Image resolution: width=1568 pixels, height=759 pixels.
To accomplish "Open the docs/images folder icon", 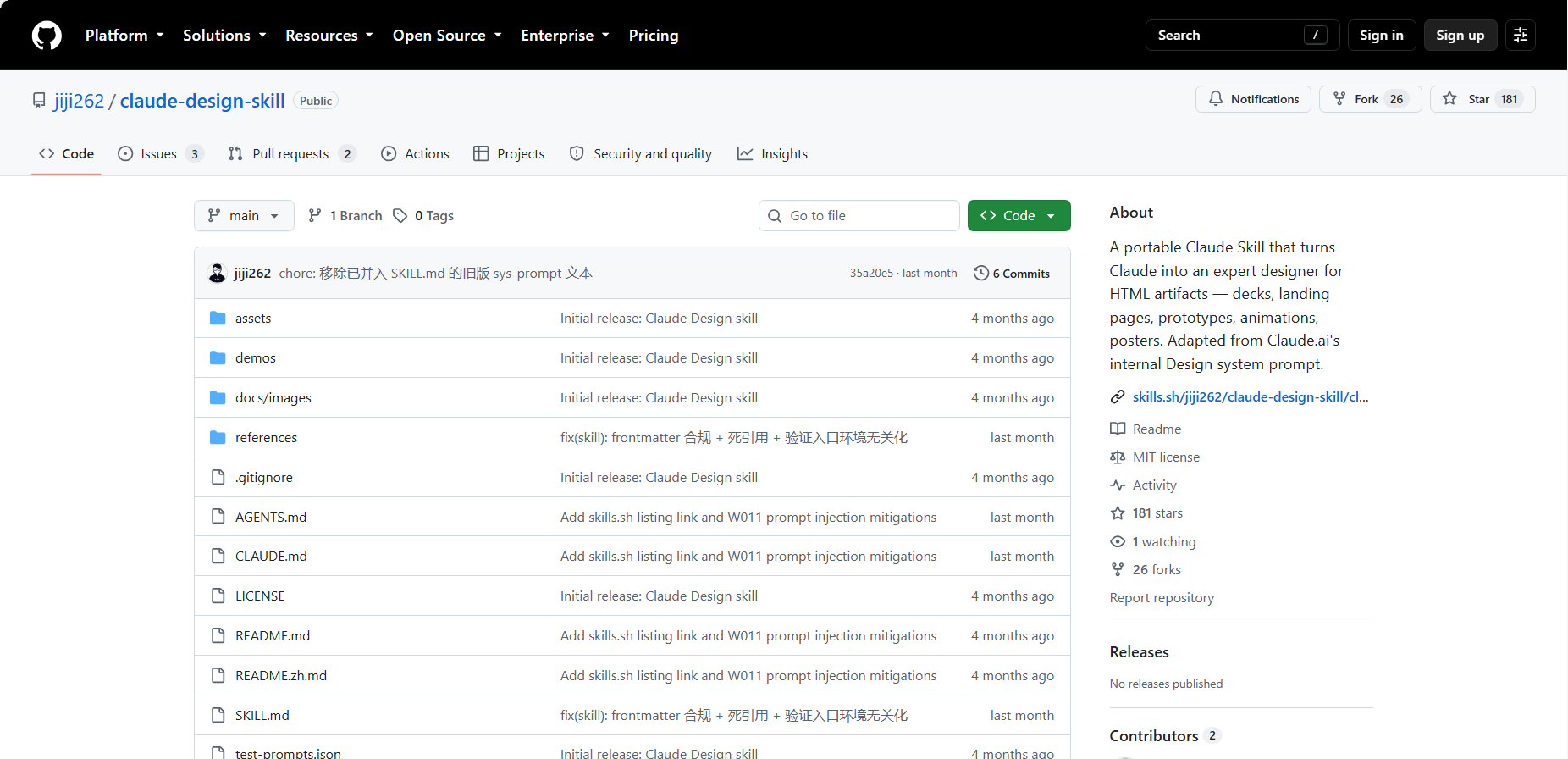I will coord(218,398).
